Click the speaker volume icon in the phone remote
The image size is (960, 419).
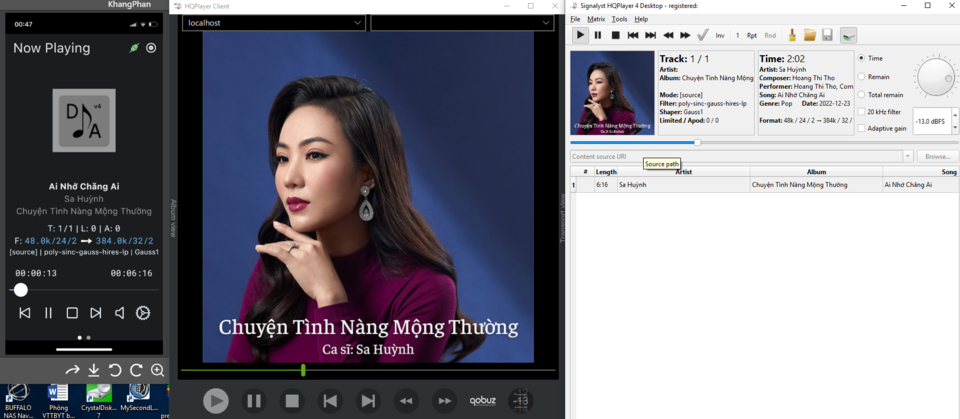(119, 313)
